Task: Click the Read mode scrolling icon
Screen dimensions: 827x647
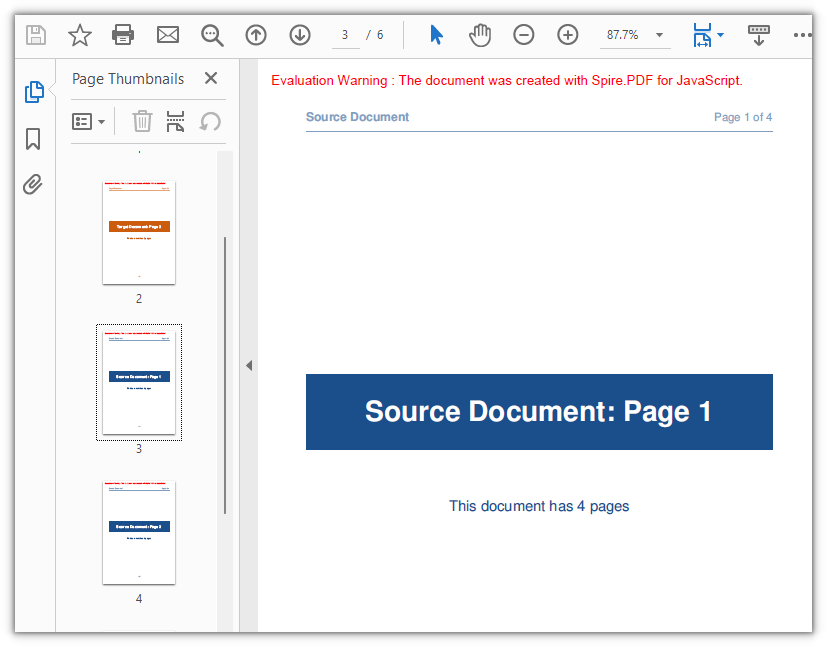Action: click(758, 35)
